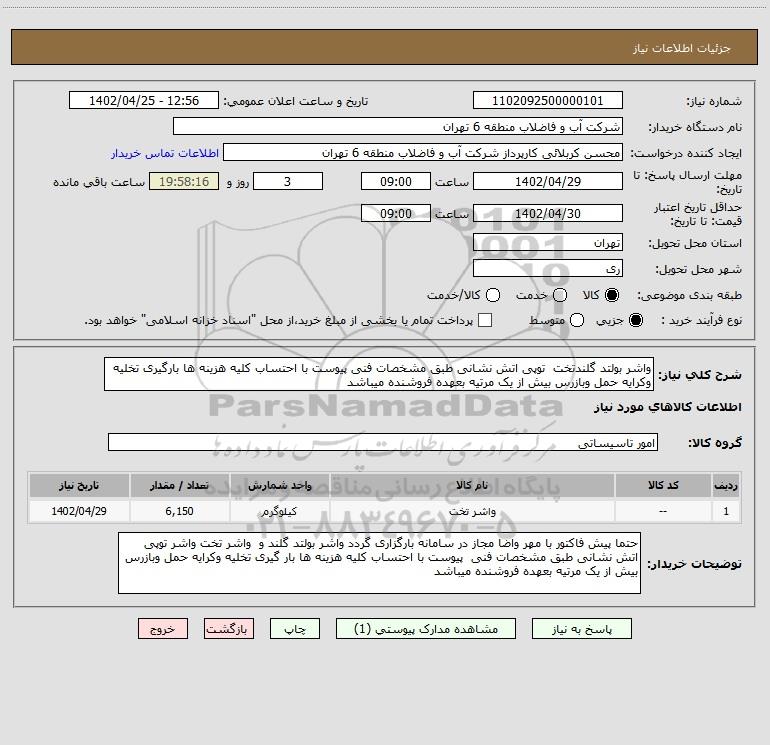The height and width of the screenshot is (745, 770).
Task: Select the کالا/خدمت radio button
Action: (493, 295)
